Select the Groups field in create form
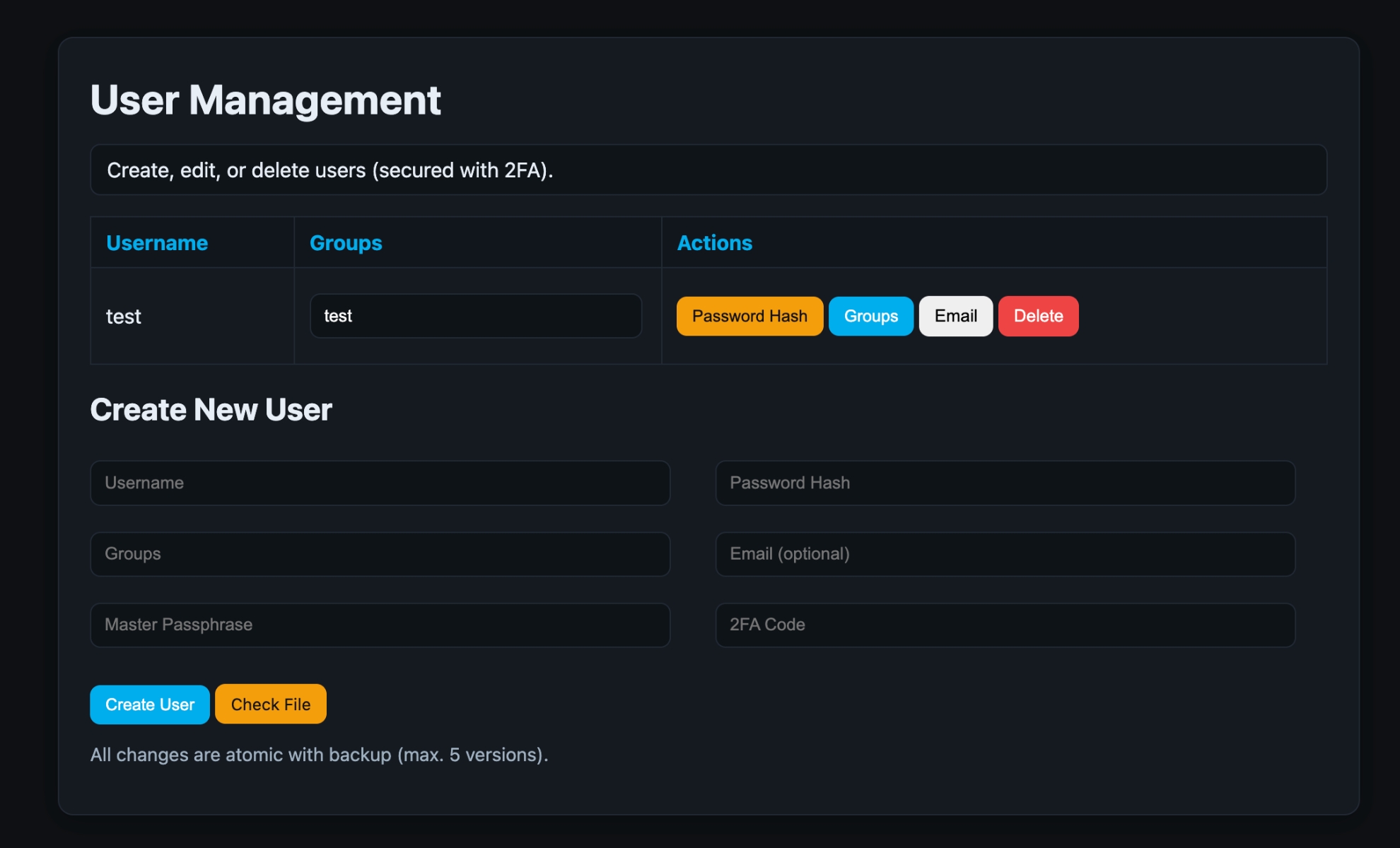This screenshot has height=848, width=1400. tap(380, 554)
